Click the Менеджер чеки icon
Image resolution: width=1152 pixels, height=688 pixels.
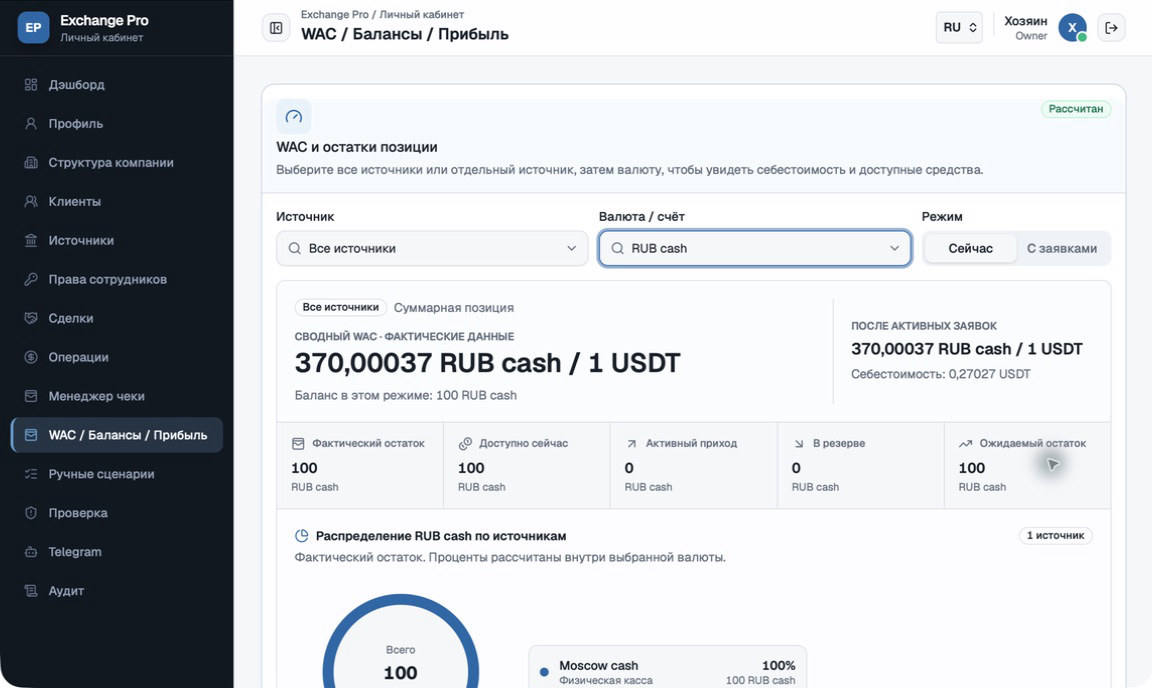tap(31, 396)
